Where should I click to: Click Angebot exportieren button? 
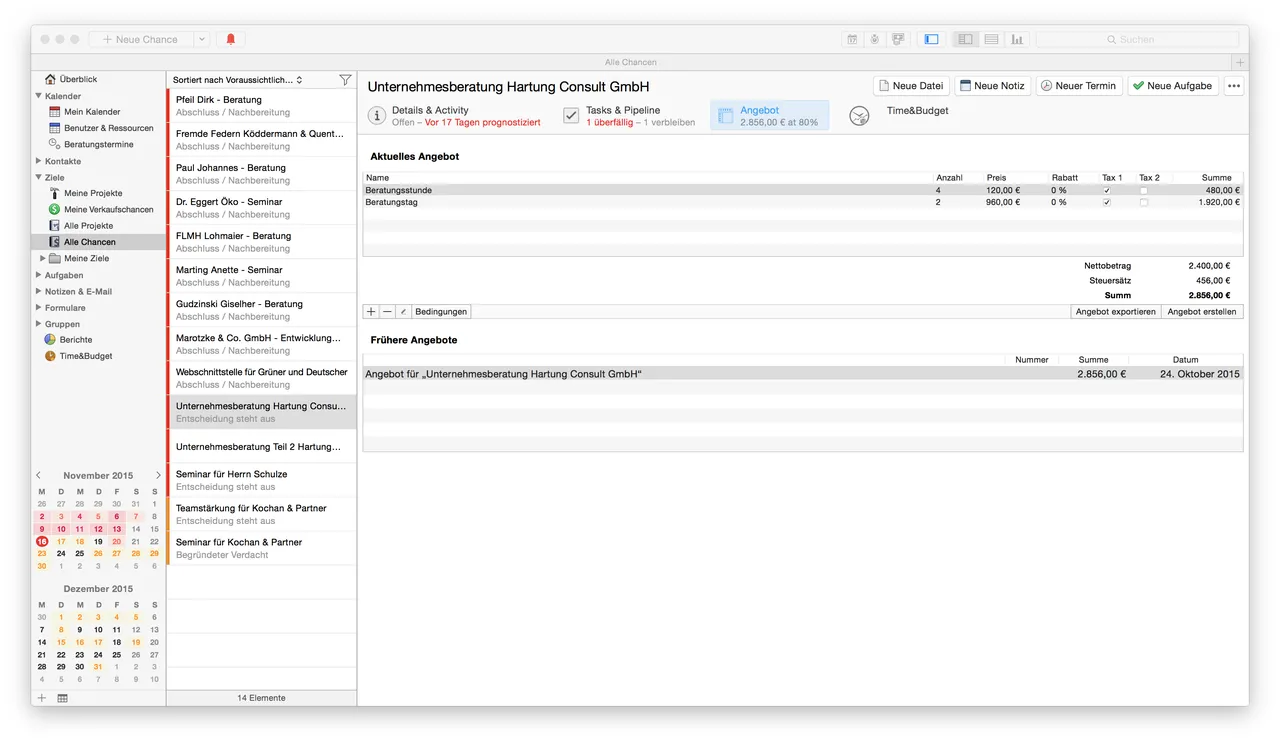[1116, 312]
